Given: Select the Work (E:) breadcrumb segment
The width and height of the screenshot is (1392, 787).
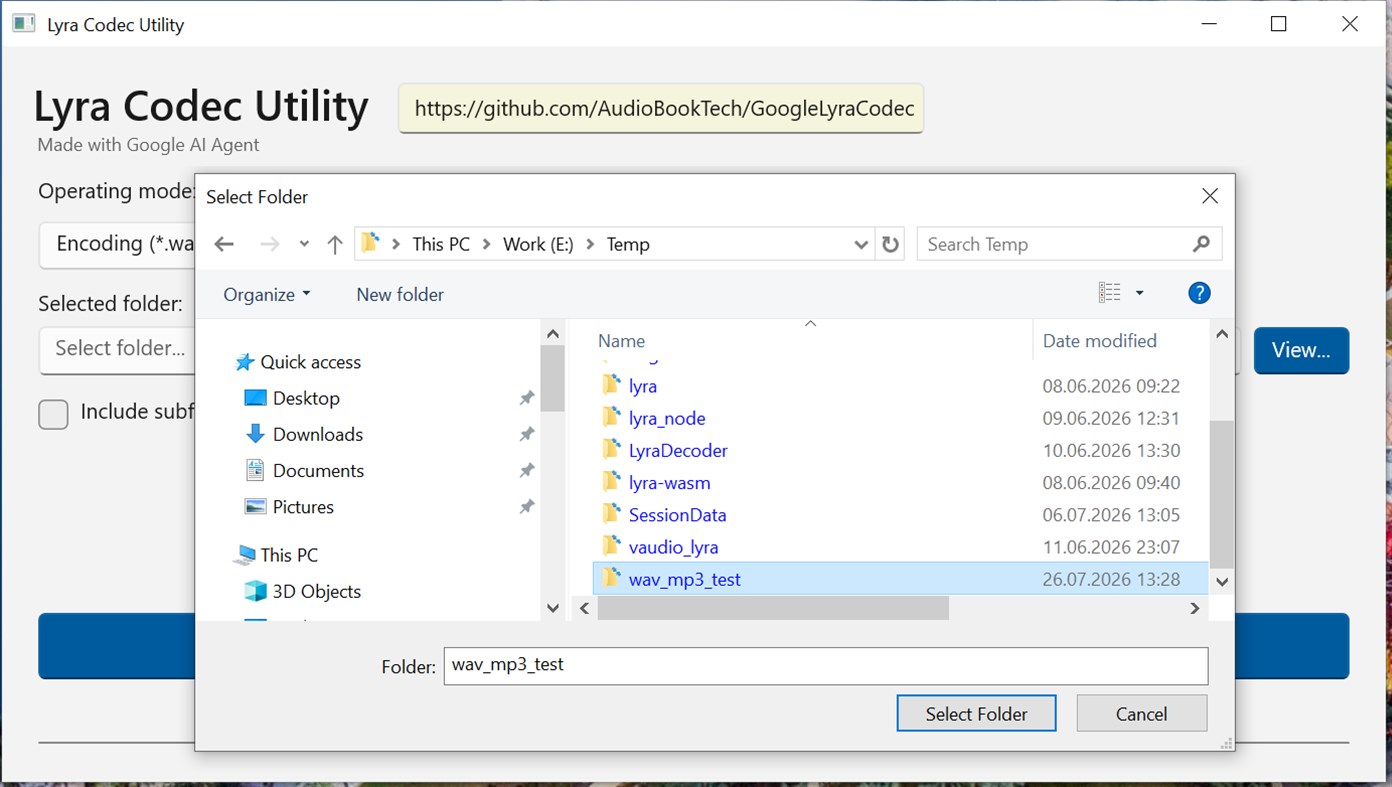Looking at the screenshot, I should coord(538,245).
